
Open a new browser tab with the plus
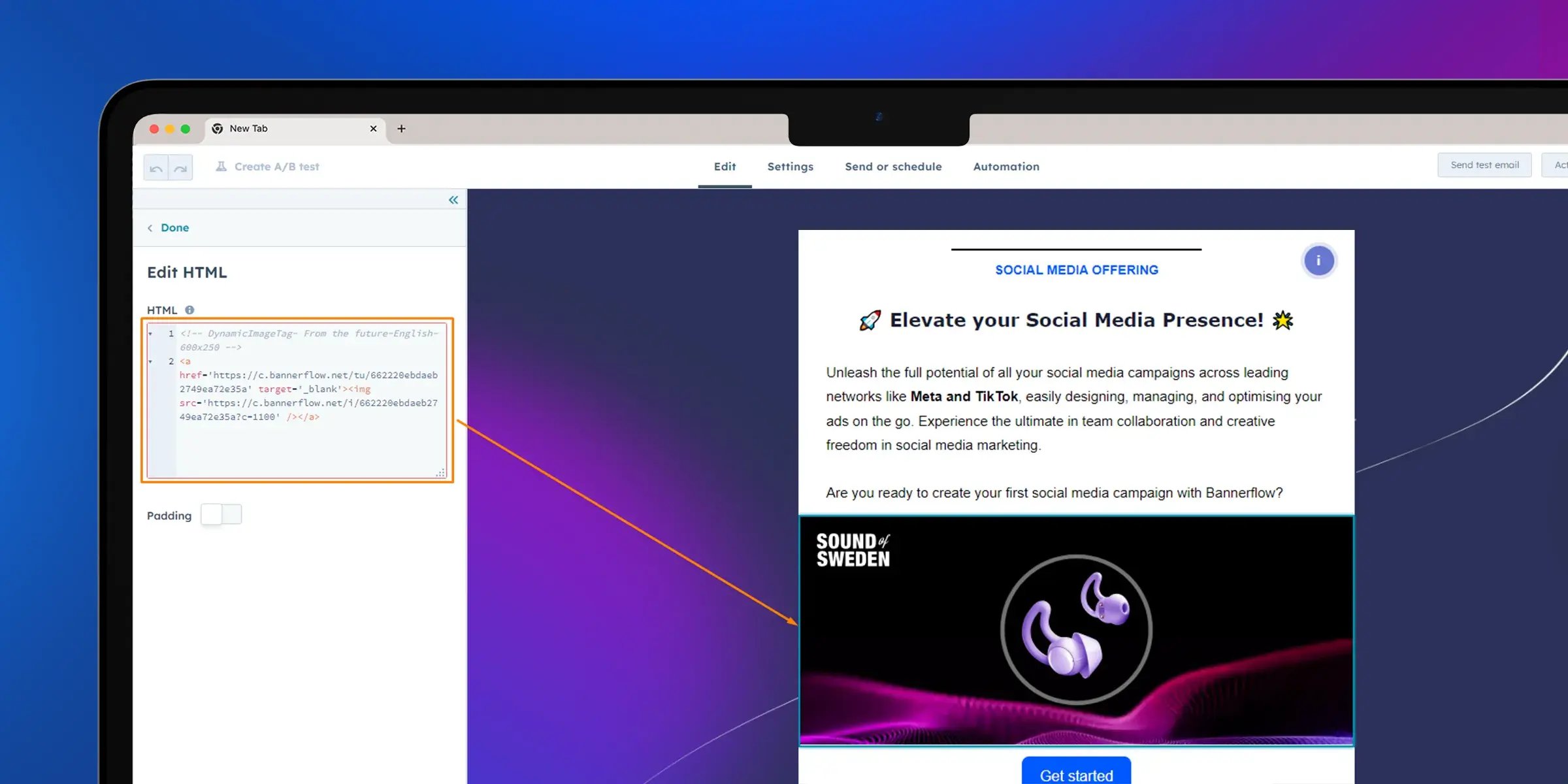401,129
